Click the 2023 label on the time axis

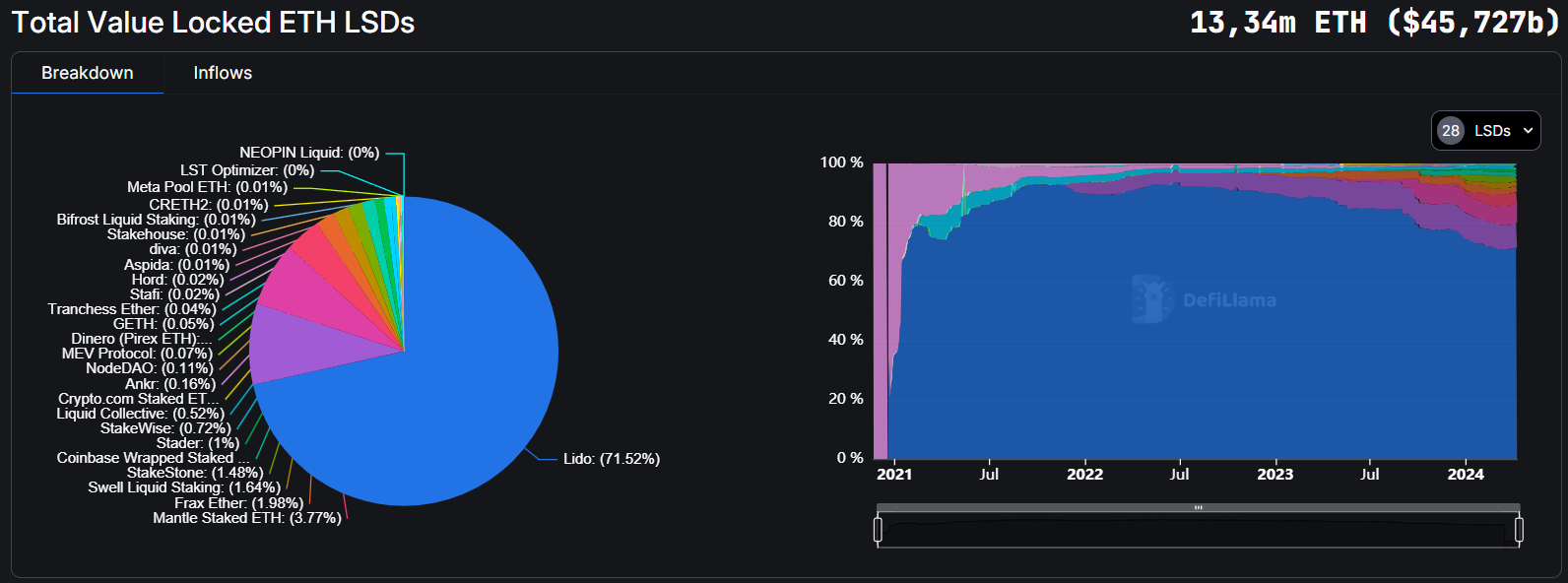click(1275, 475)
